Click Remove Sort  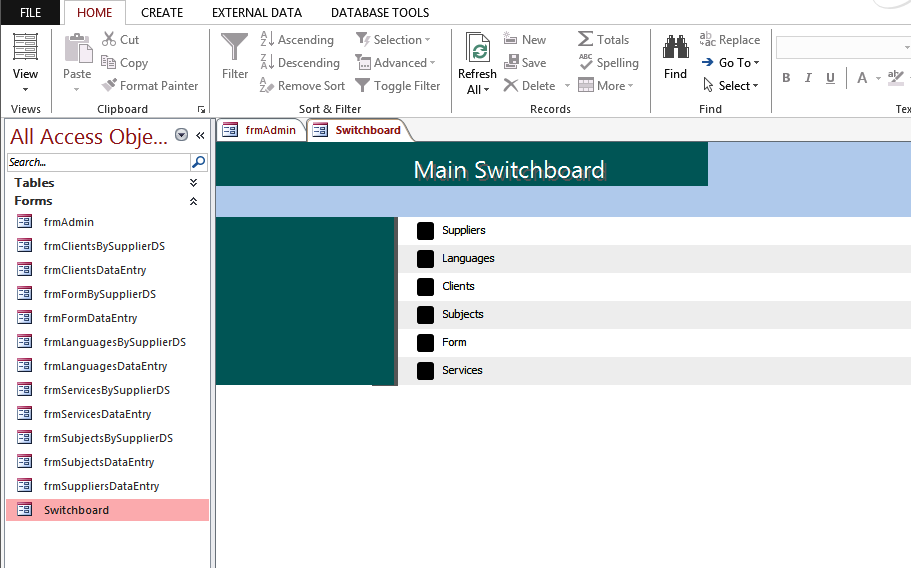302,86
